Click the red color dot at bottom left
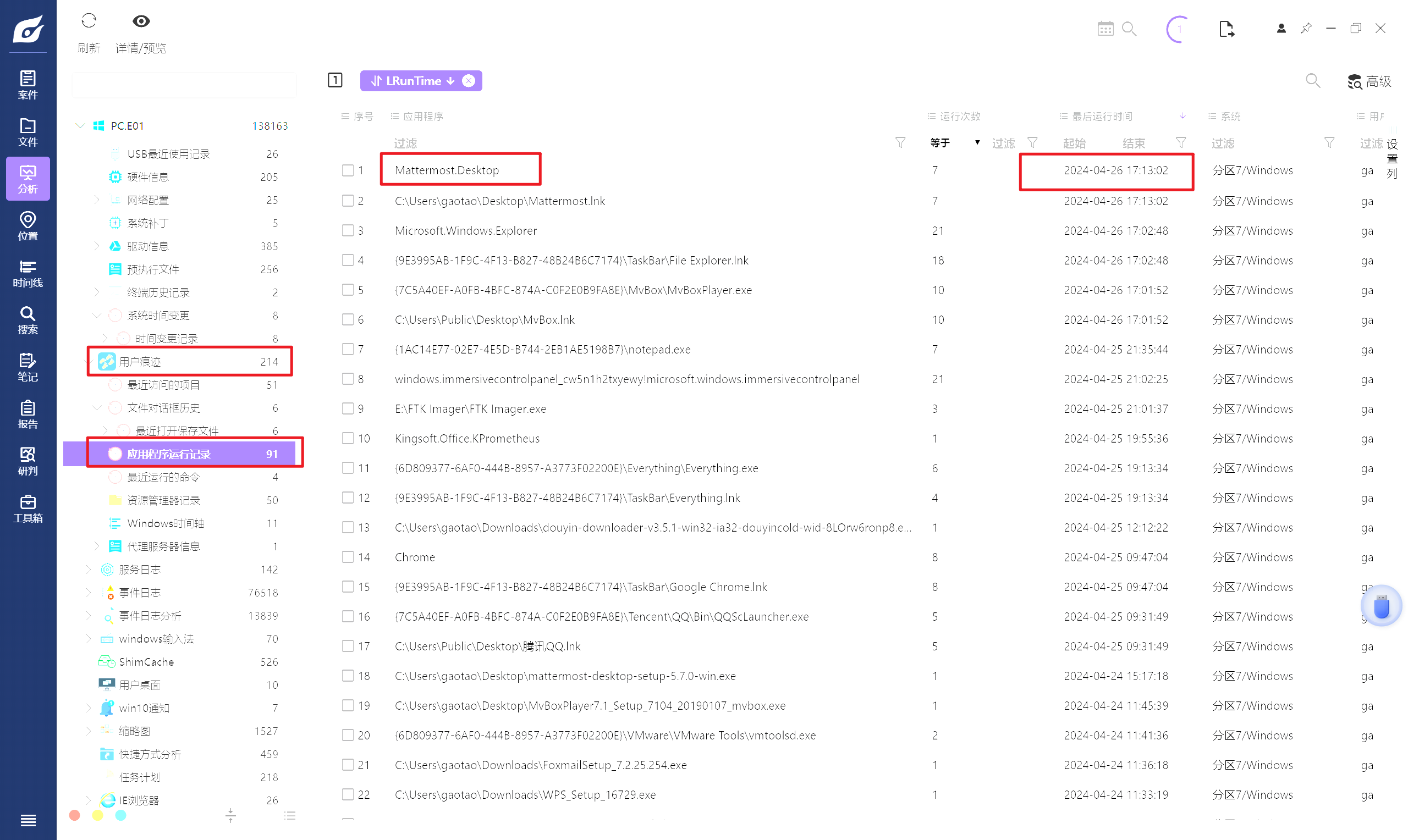Viewport: 1408px width, 840px height. click(x=74, y=815)
